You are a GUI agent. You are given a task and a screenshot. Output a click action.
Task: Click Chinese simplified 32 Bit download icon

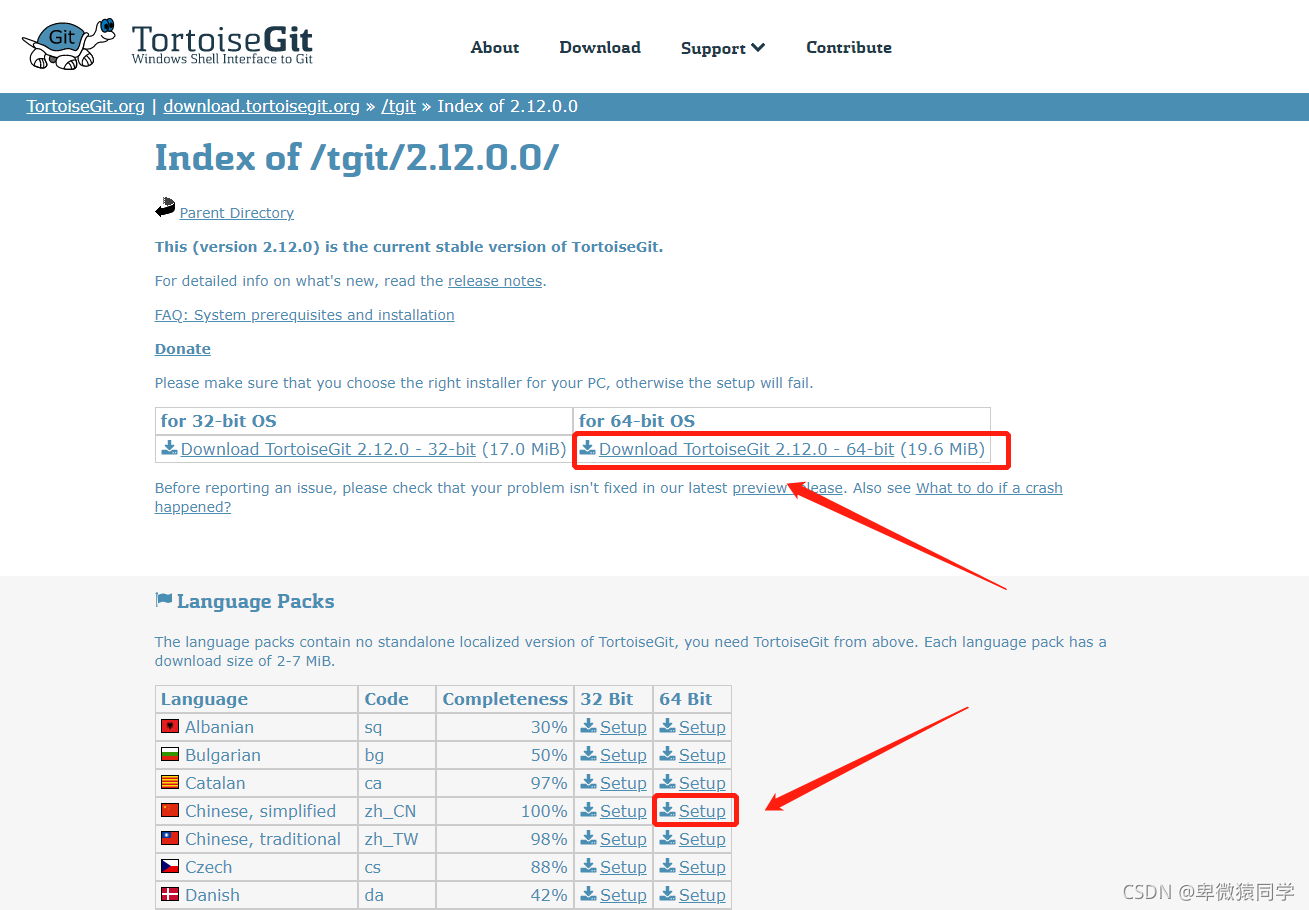pos(589,810)
